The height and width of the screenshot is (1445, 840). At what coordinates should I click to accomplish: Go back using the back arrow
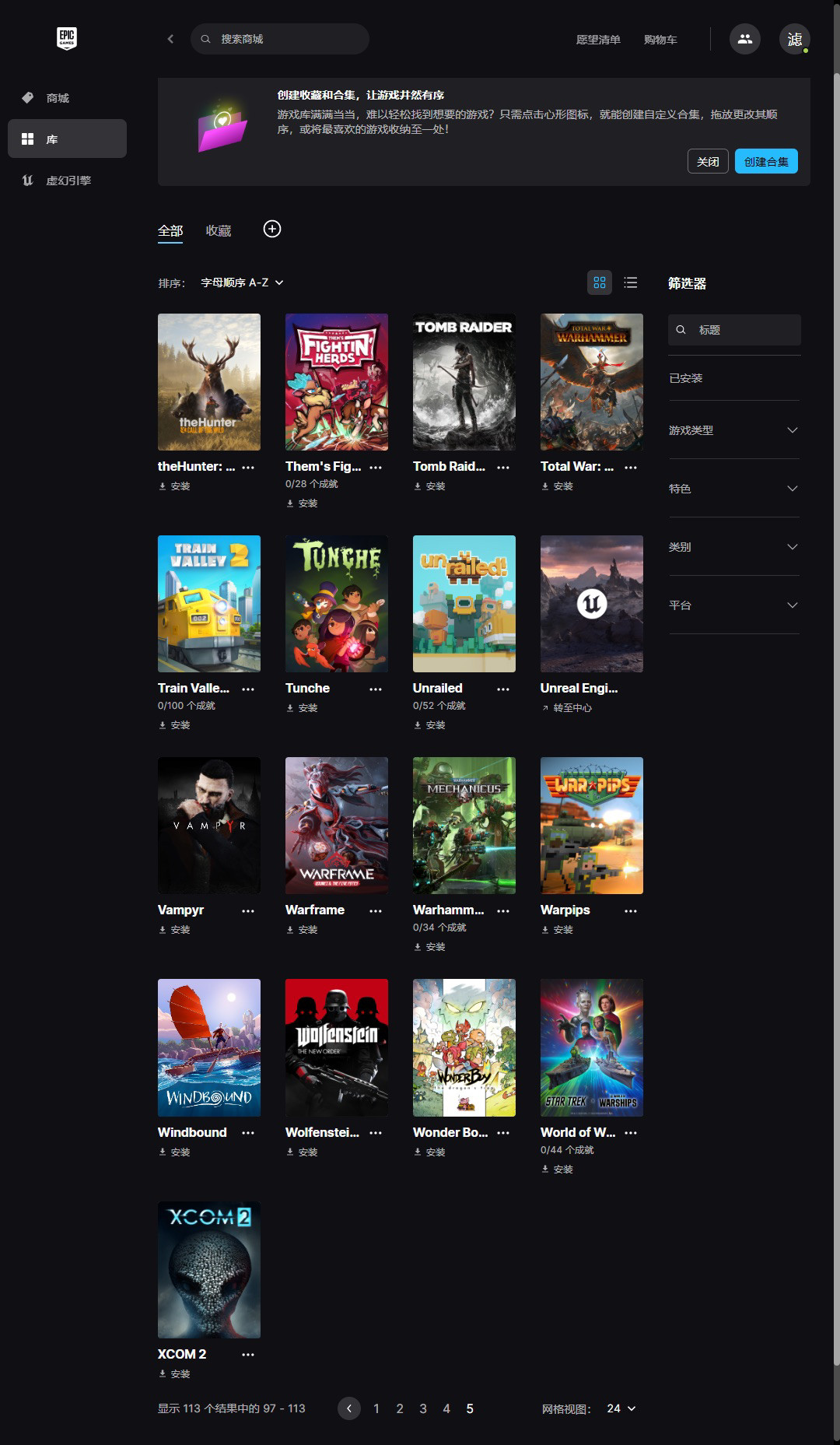coord(170,39)
